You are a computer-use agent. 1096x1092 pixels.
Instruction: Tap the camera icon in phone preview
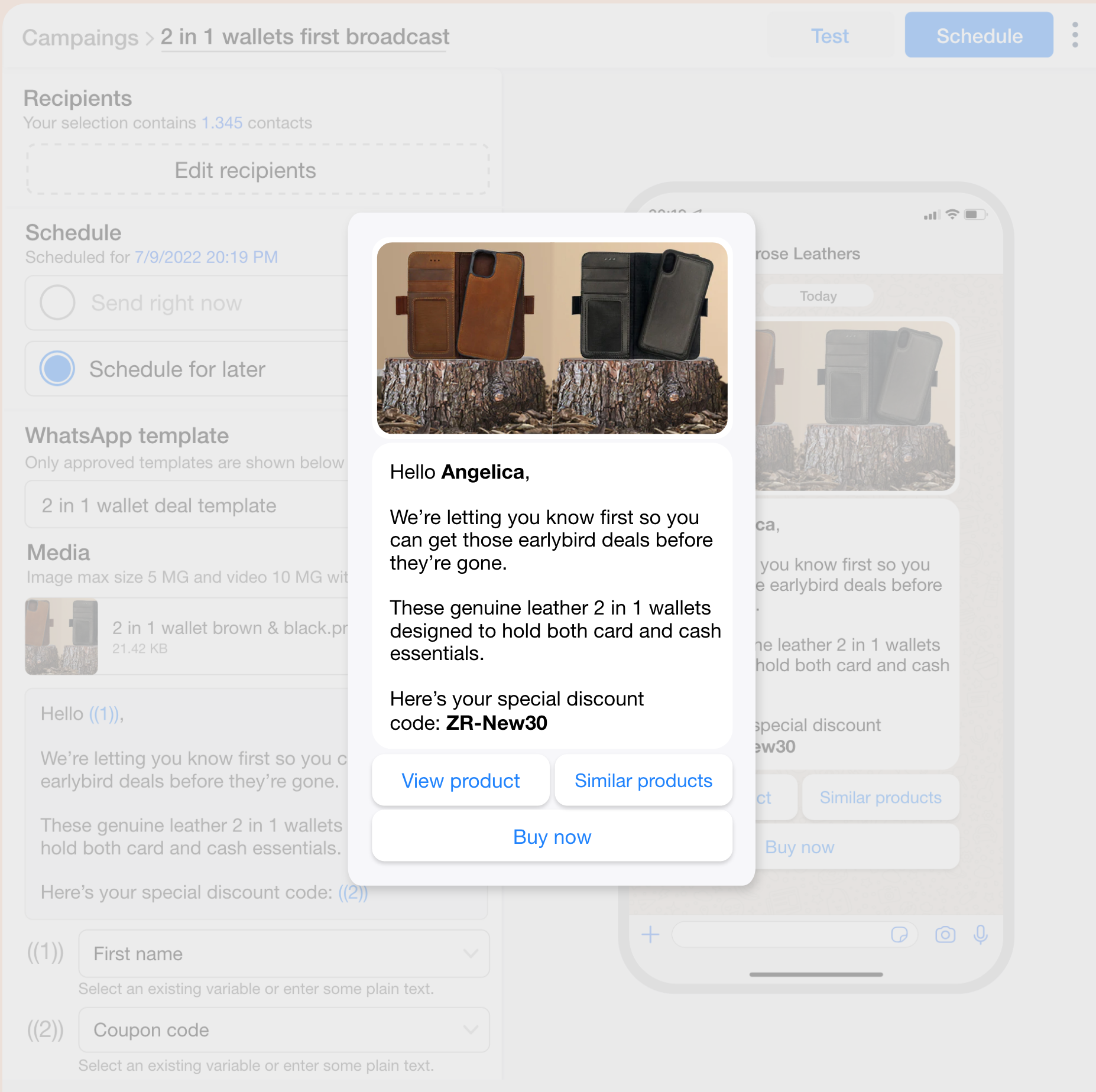point(945,934)
